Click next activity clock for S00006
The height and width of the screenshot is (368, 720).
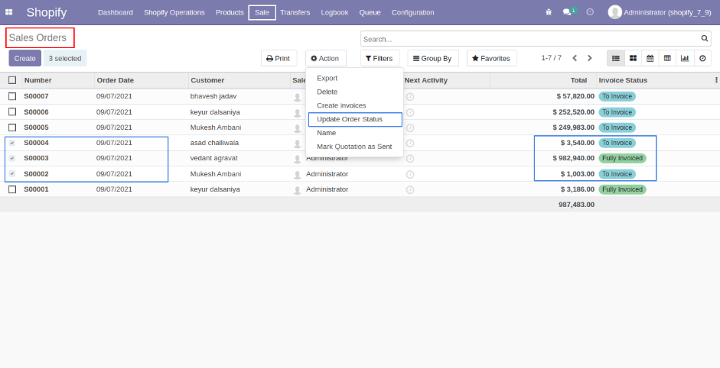[410, 113]
